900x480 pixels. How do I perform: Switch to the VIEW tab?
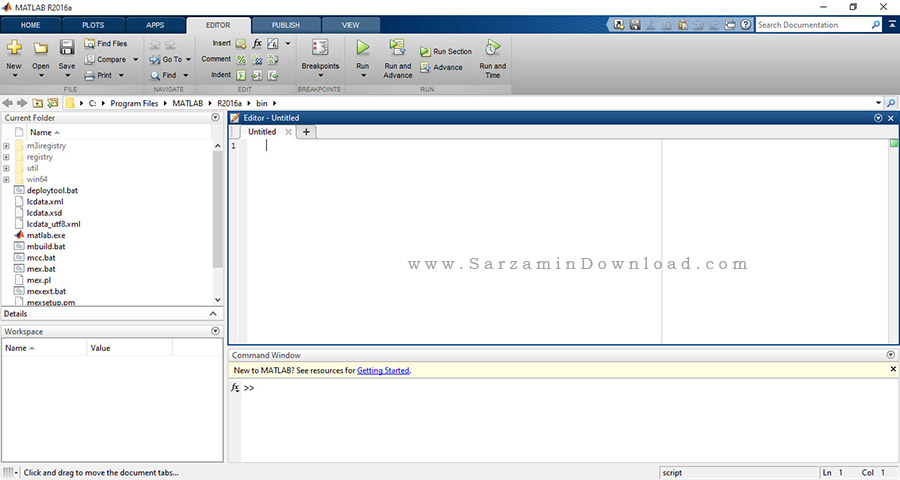click(x=350, y=25)
